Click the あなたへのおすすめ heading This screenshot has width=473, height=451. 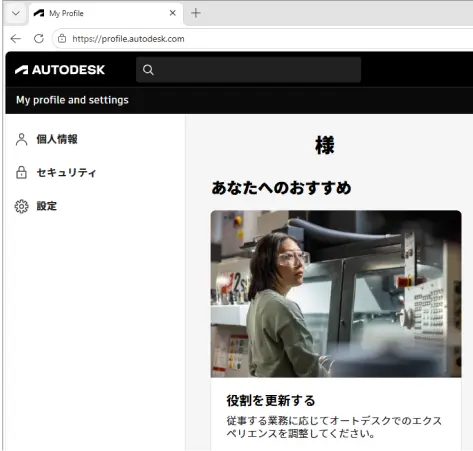tap(281, 188)
